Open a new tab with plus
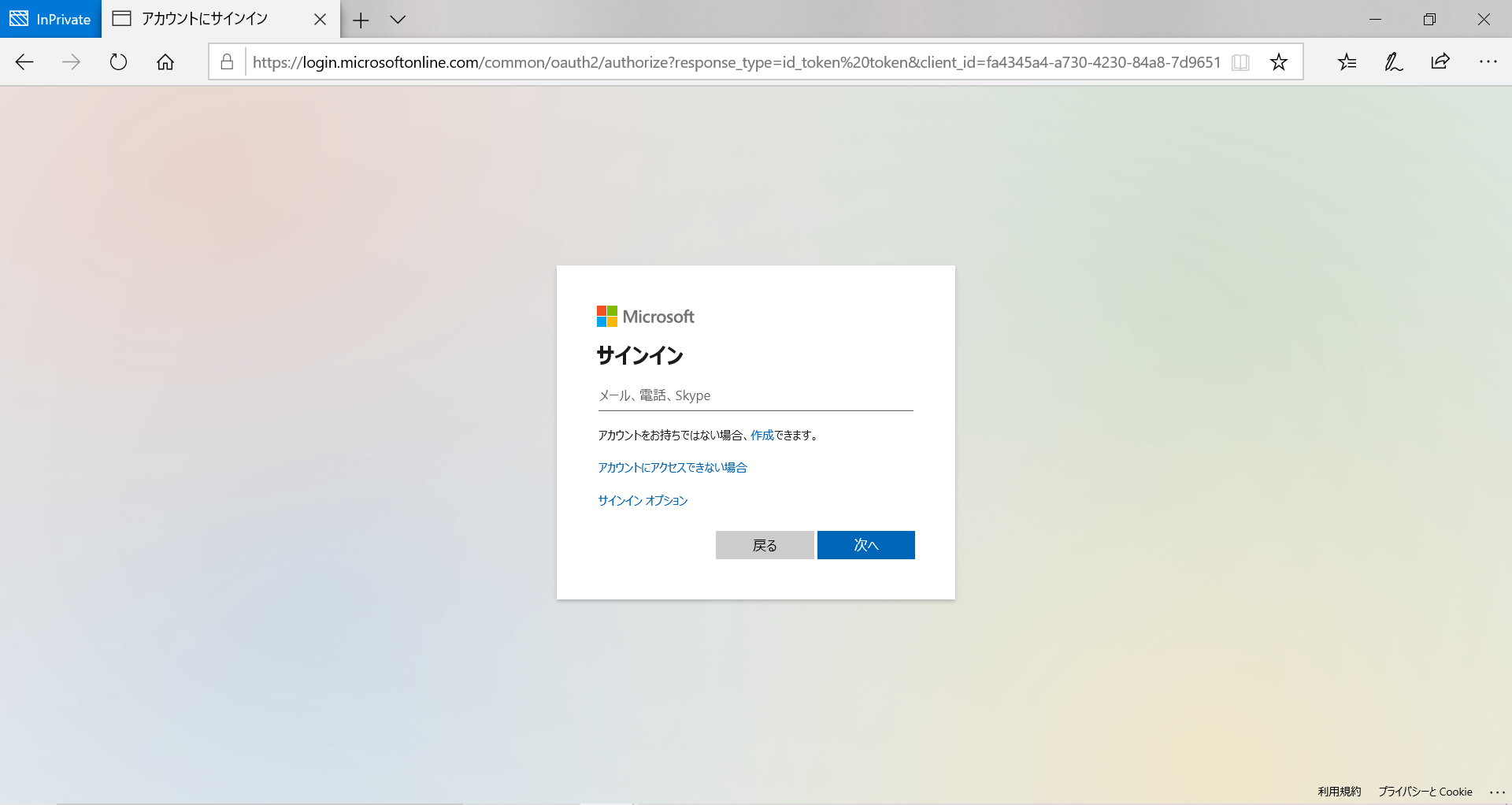1512x805 pixels. click(361, 20)
